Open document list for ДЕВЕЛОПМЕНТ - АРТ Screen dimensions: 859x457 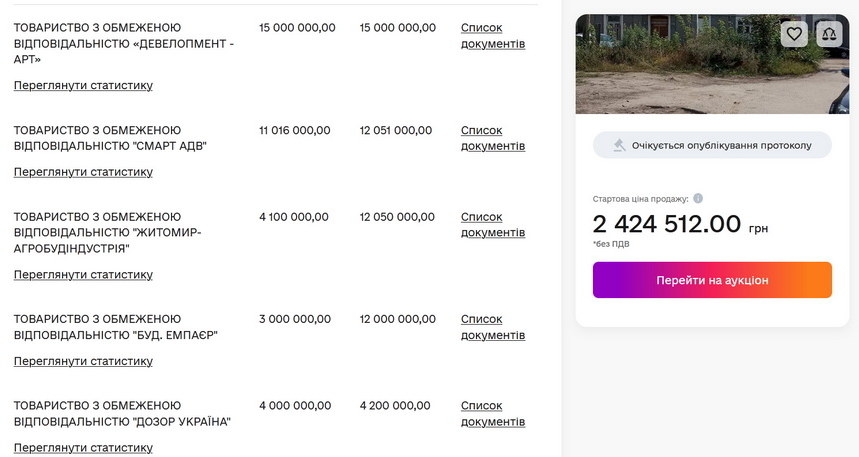[492, 36]
